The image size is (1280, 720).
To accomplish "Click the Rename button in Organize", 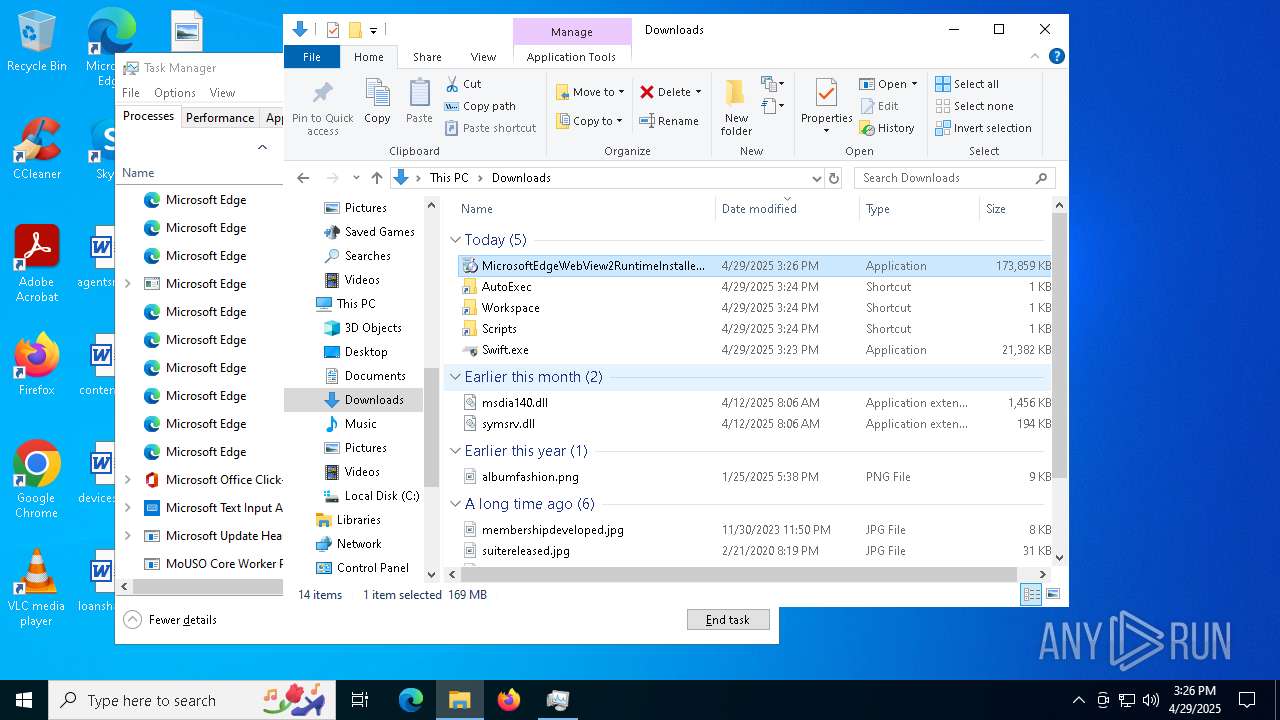I will click(x=669, y=121).
